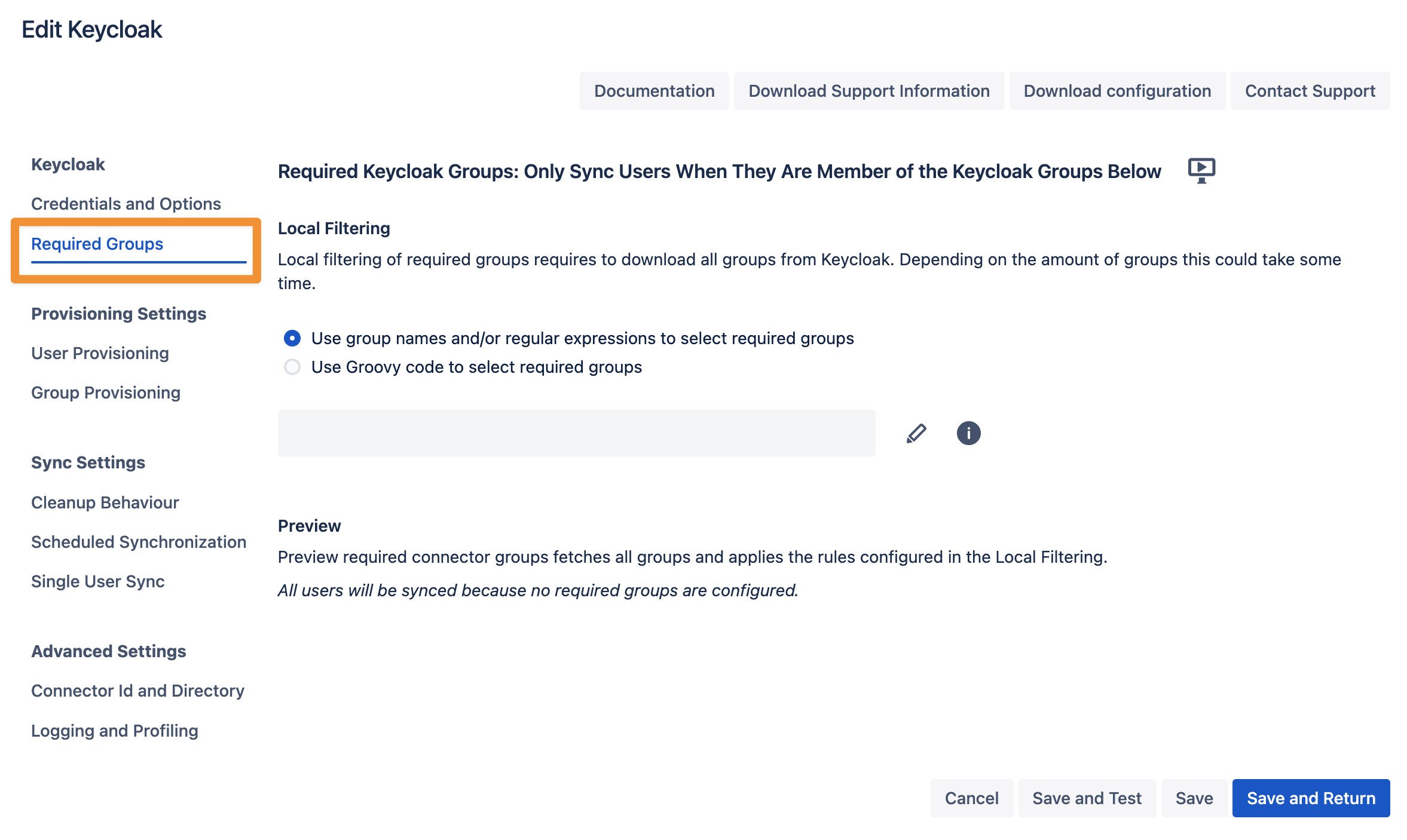
Task: Click the Preview section heading
Action: [x=309, y=526]
